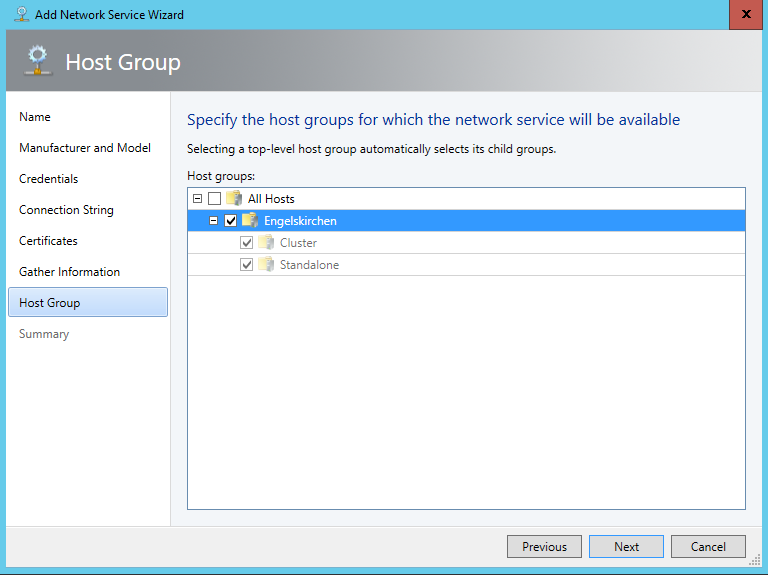Collapse the All Hosts tree node
Viewport: 768px width, 576px height.
(x=197, y=199)
